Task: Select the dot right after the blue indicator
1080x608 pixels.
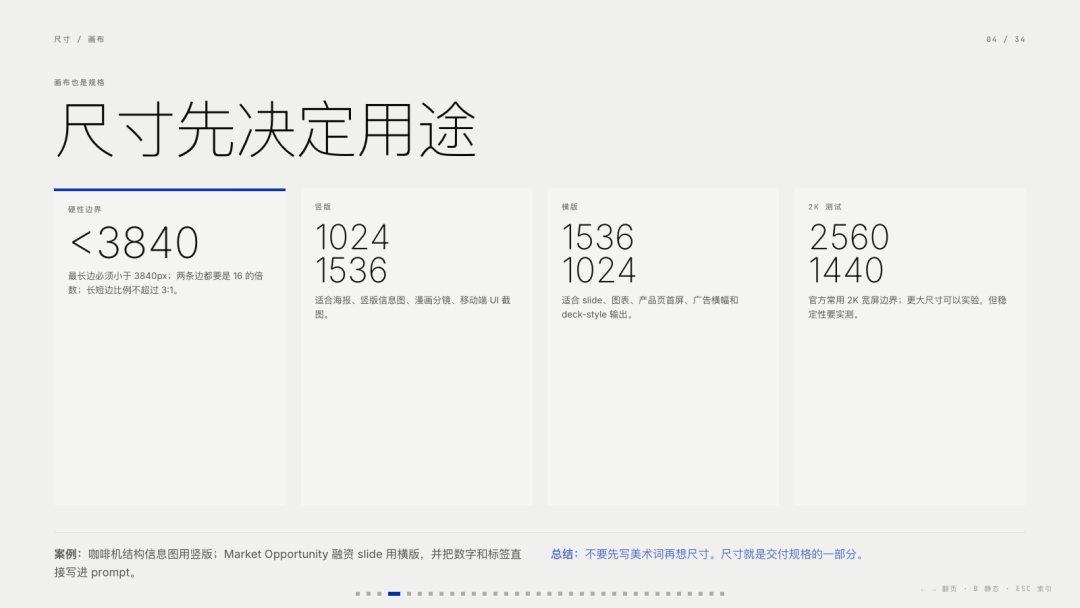Action: pyautogui.click(x=409, y=594)
